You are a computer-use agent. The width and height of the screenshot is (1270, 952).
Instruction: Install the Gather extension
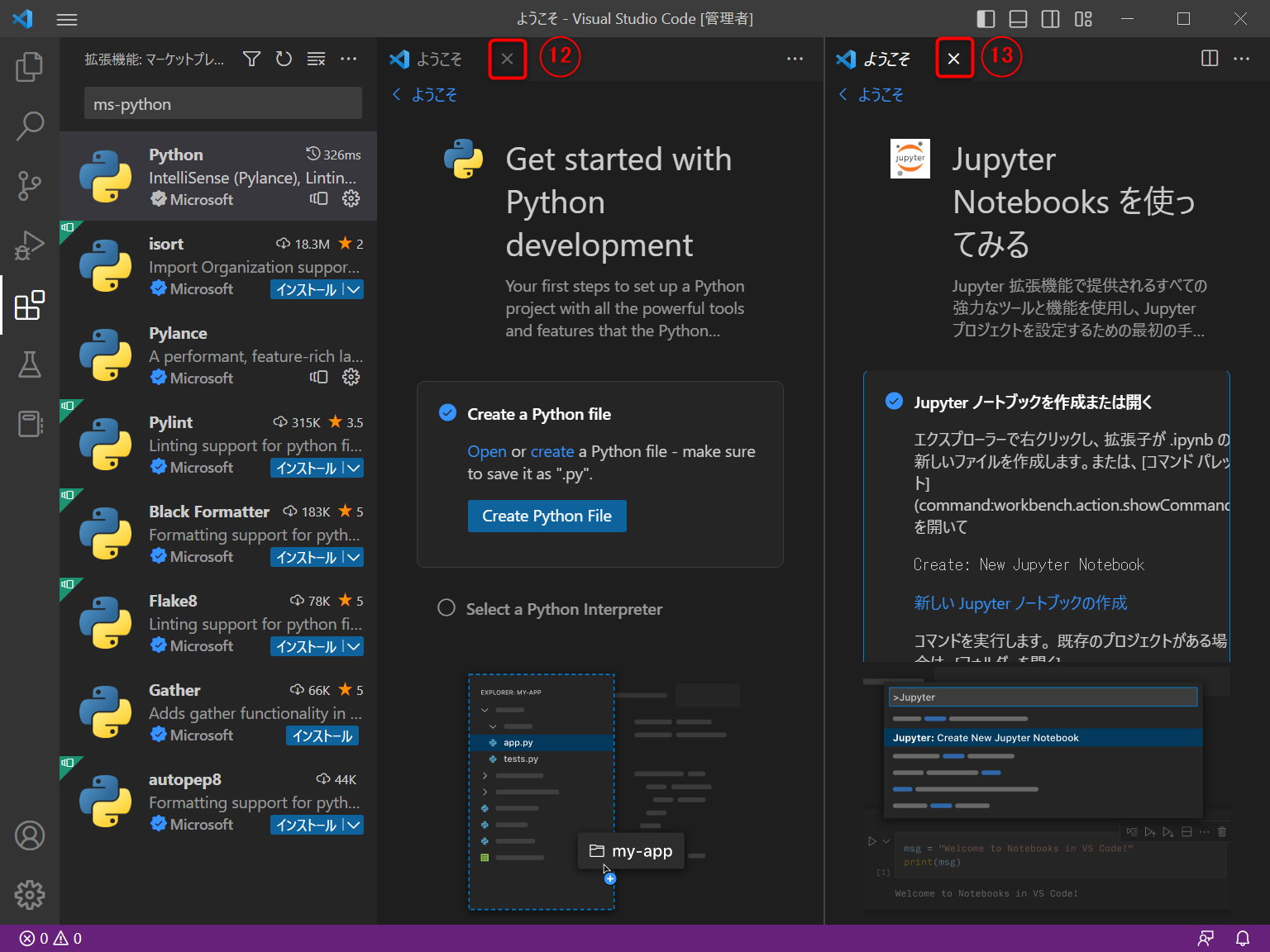(x=322, y=735)
